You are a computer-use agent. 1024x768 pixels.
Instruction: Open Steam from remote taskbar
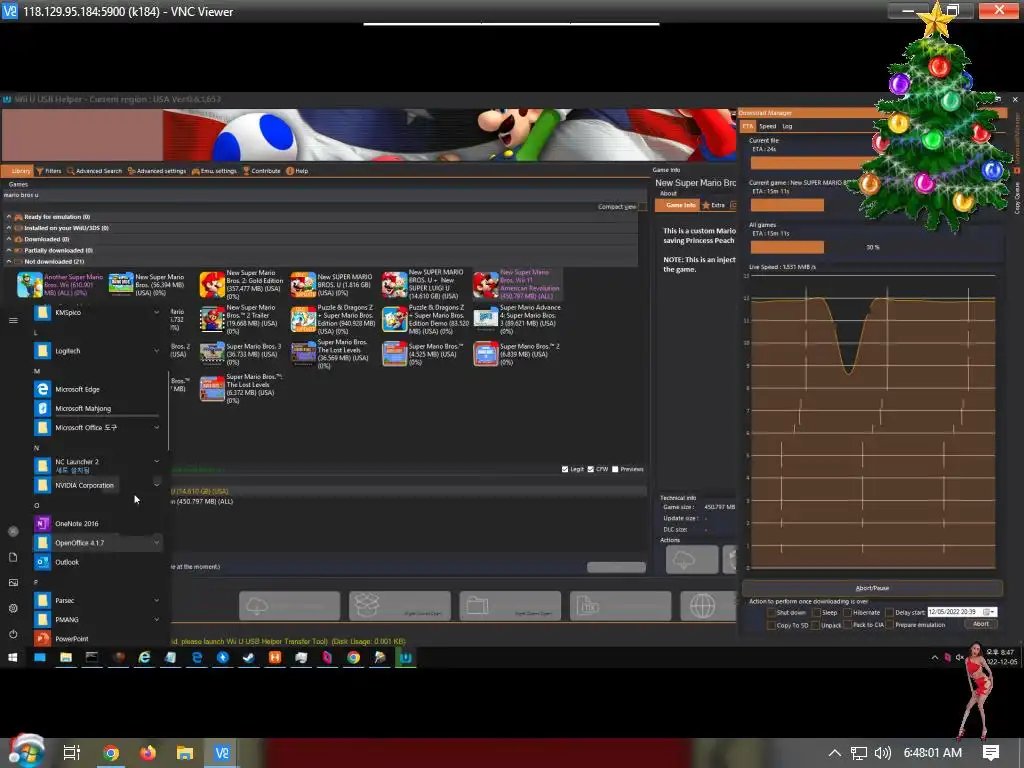(x=249, y=658)
